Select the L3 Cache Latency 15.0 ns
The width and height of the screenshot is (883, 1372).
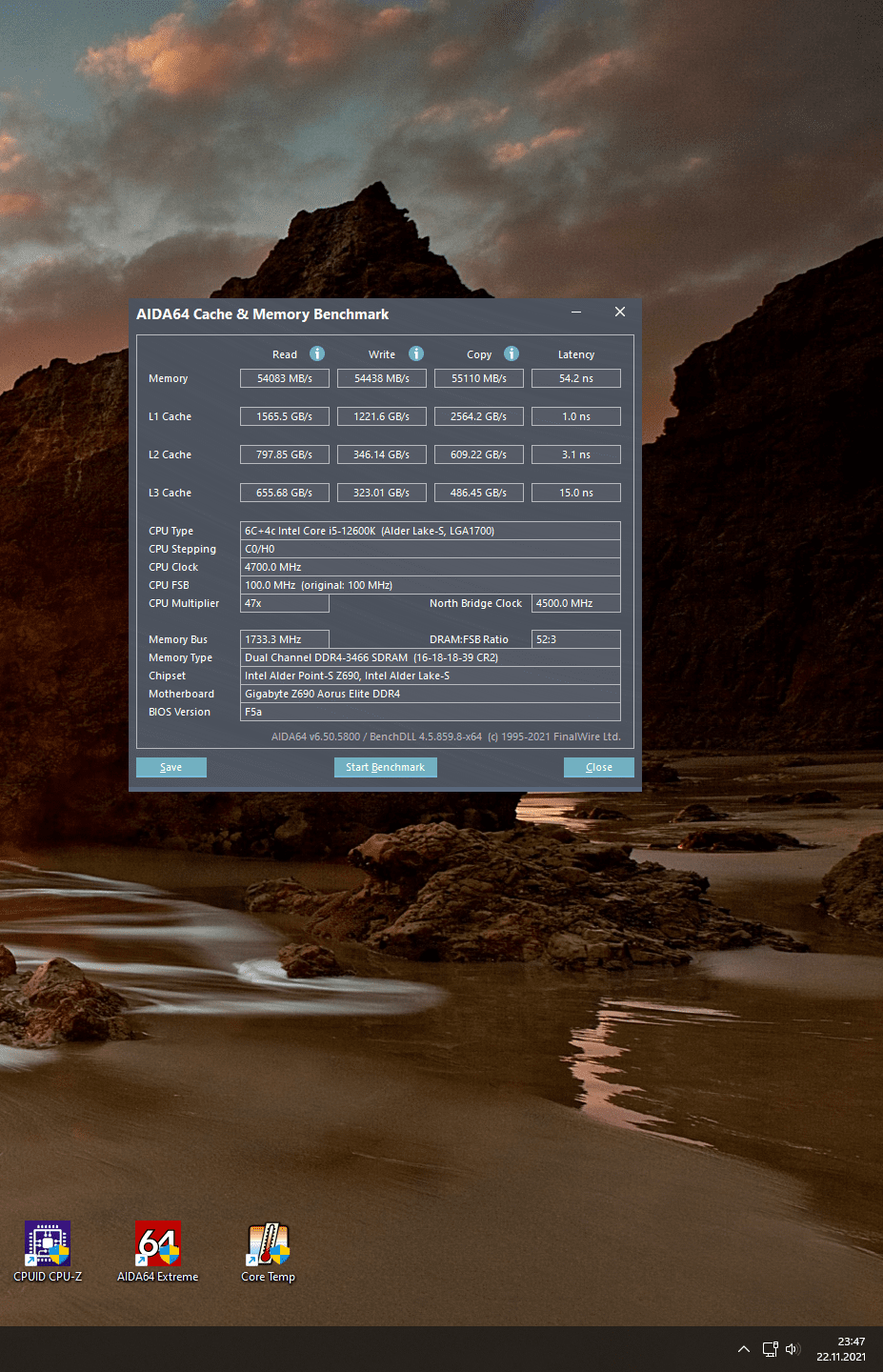[576, 493]
